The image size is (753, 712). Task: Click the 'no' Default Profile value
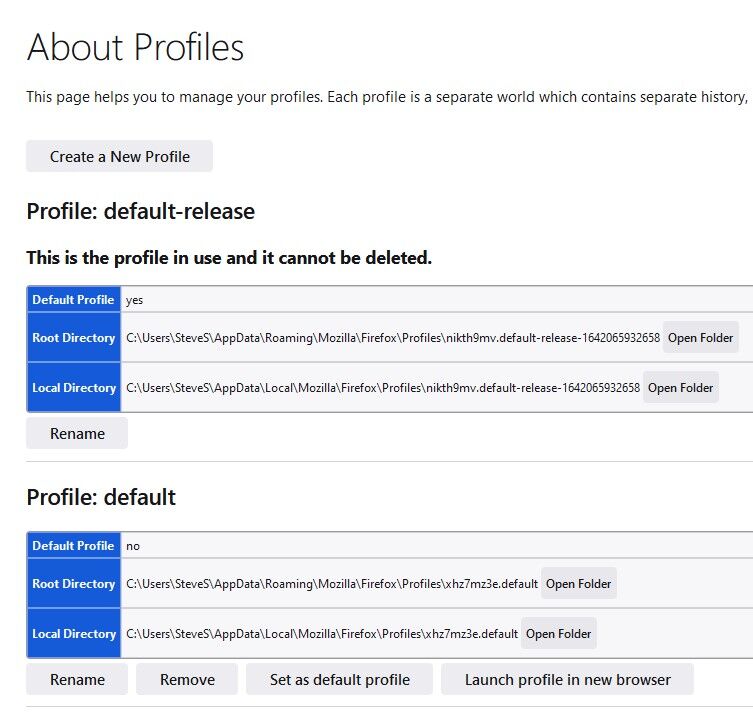click(x=133, y=546)
